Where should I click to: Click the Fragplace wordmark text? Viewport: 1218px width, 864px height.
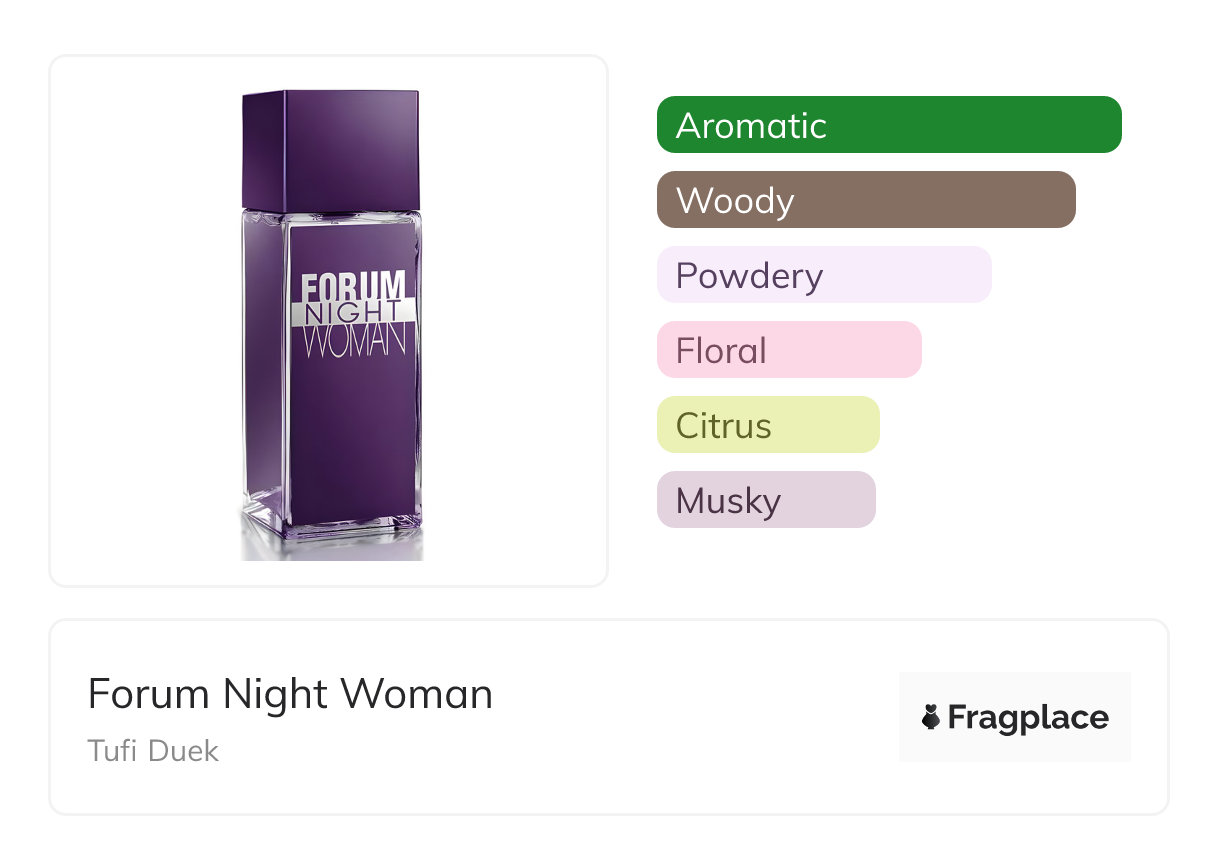(x=1028, y=717)
